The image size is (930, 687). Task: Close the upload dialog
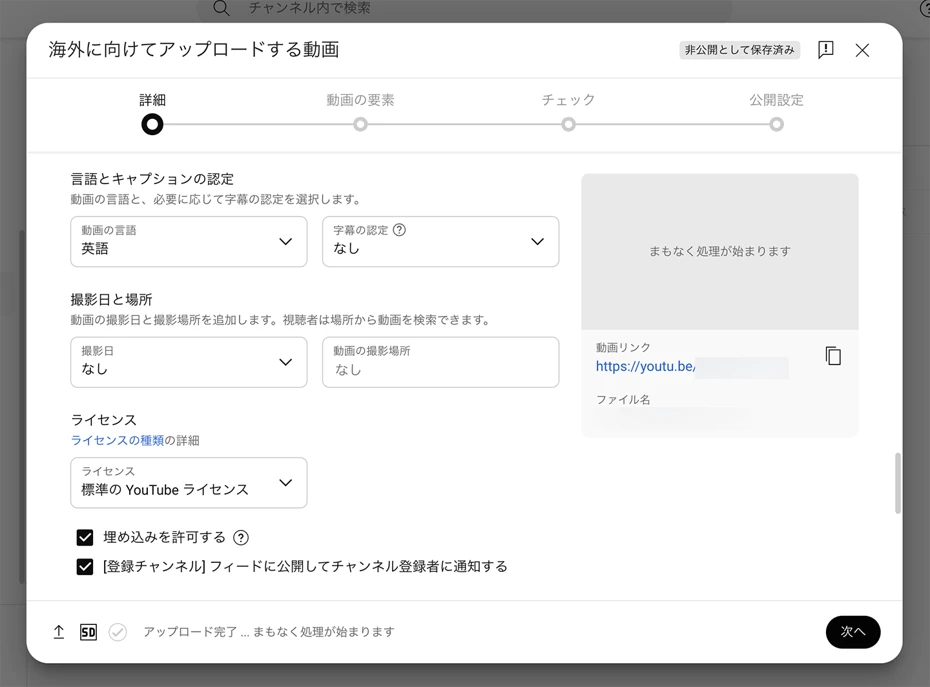(862, 50)
